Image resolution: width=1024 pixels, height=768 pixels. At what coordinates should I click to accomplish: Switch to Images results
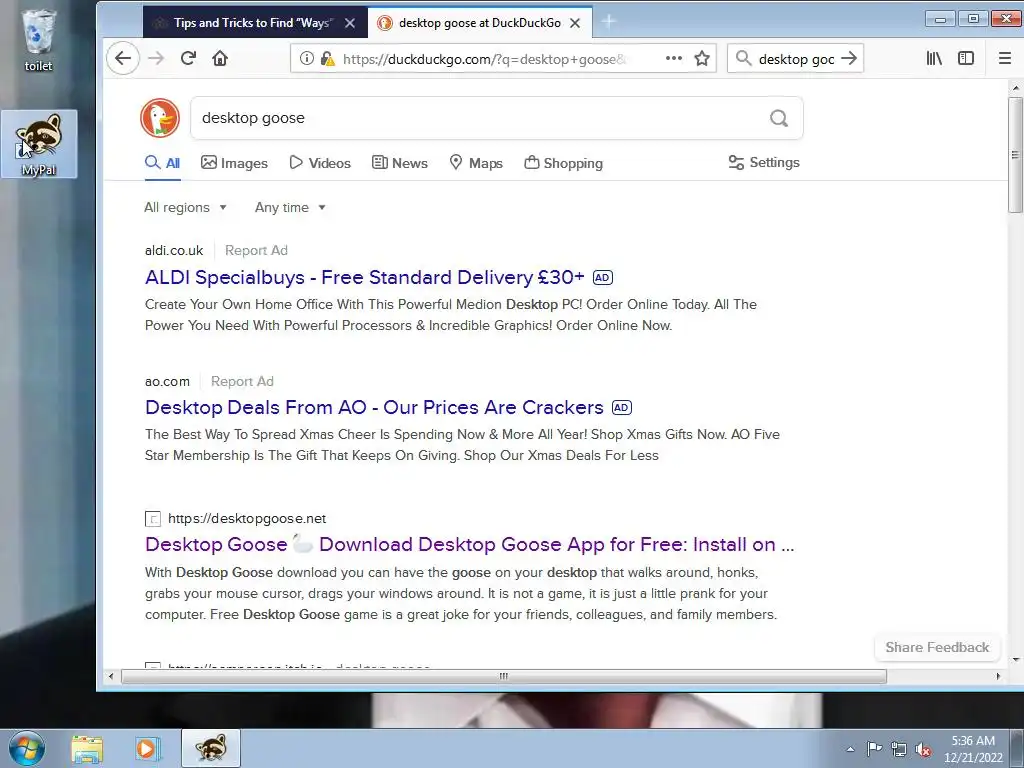234,163
